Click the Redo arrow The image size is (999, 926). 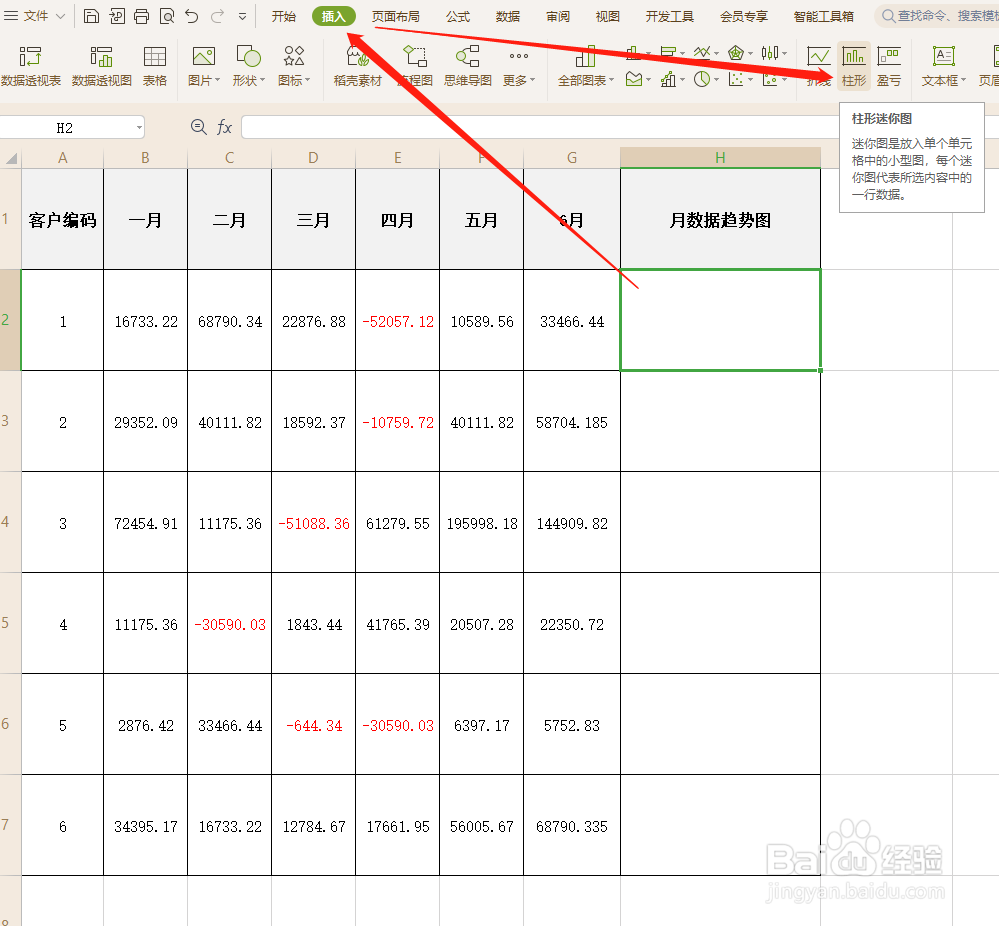coord(217,16)
